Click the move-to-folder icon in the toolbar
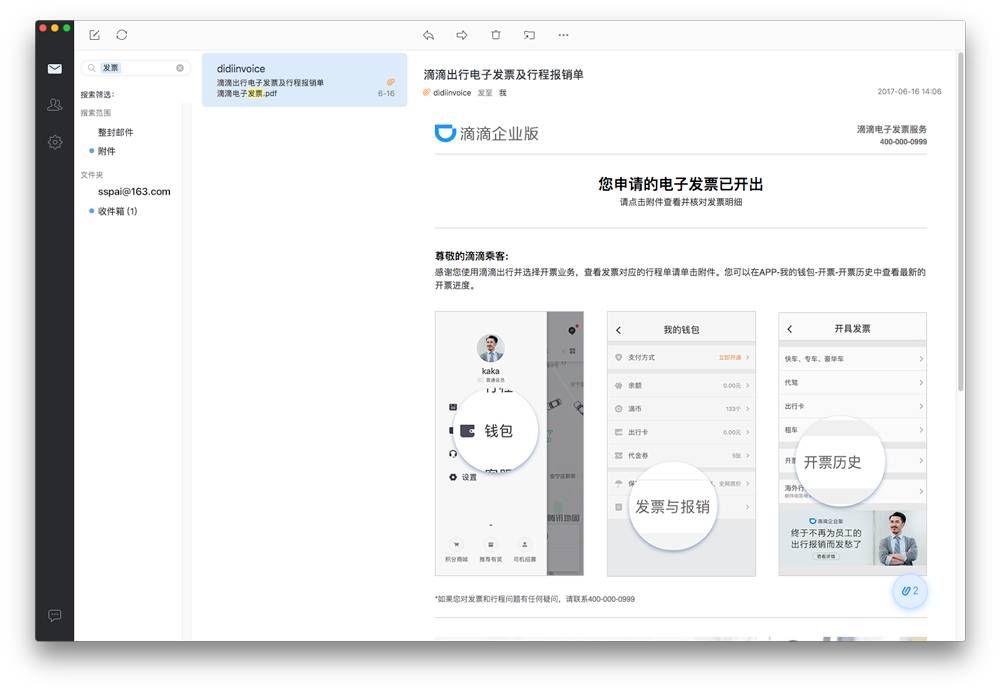The image size is (1000, 691). (x=529, y=35)
